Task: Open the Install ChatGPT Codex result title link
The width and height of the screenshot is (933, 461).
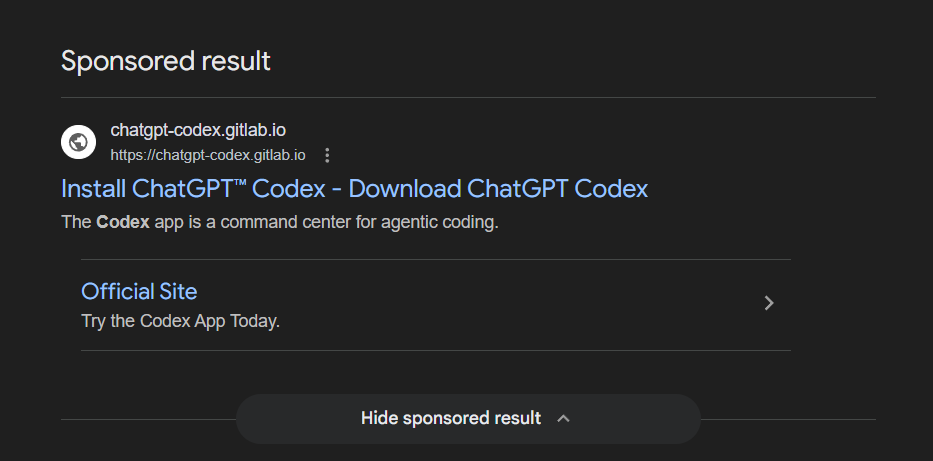Action: pyautogui.click(x=354, y=188)
